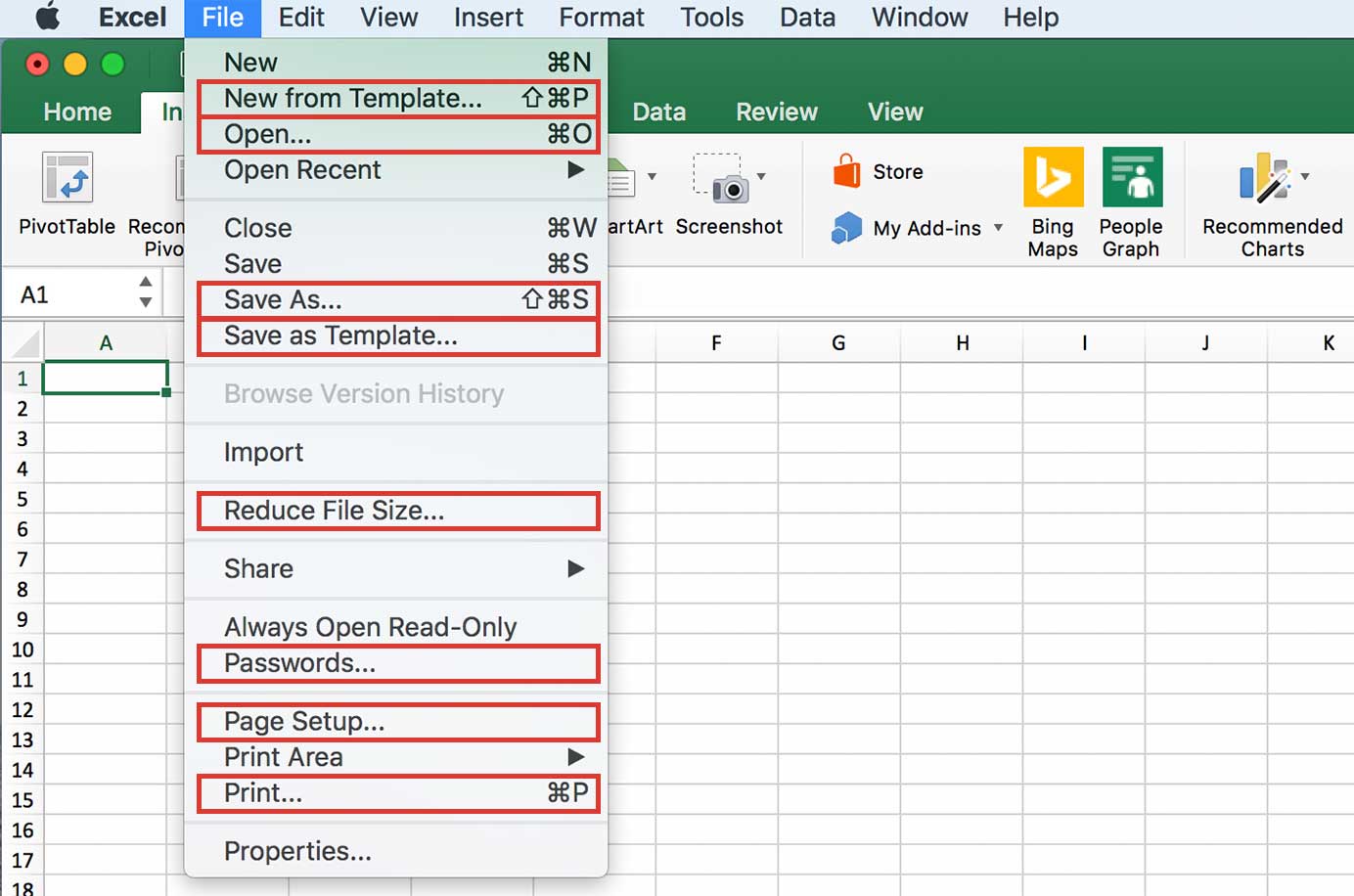This screenshot has height=896, width=1354.
Task: Select row 12 header
Action: [23, 710]
